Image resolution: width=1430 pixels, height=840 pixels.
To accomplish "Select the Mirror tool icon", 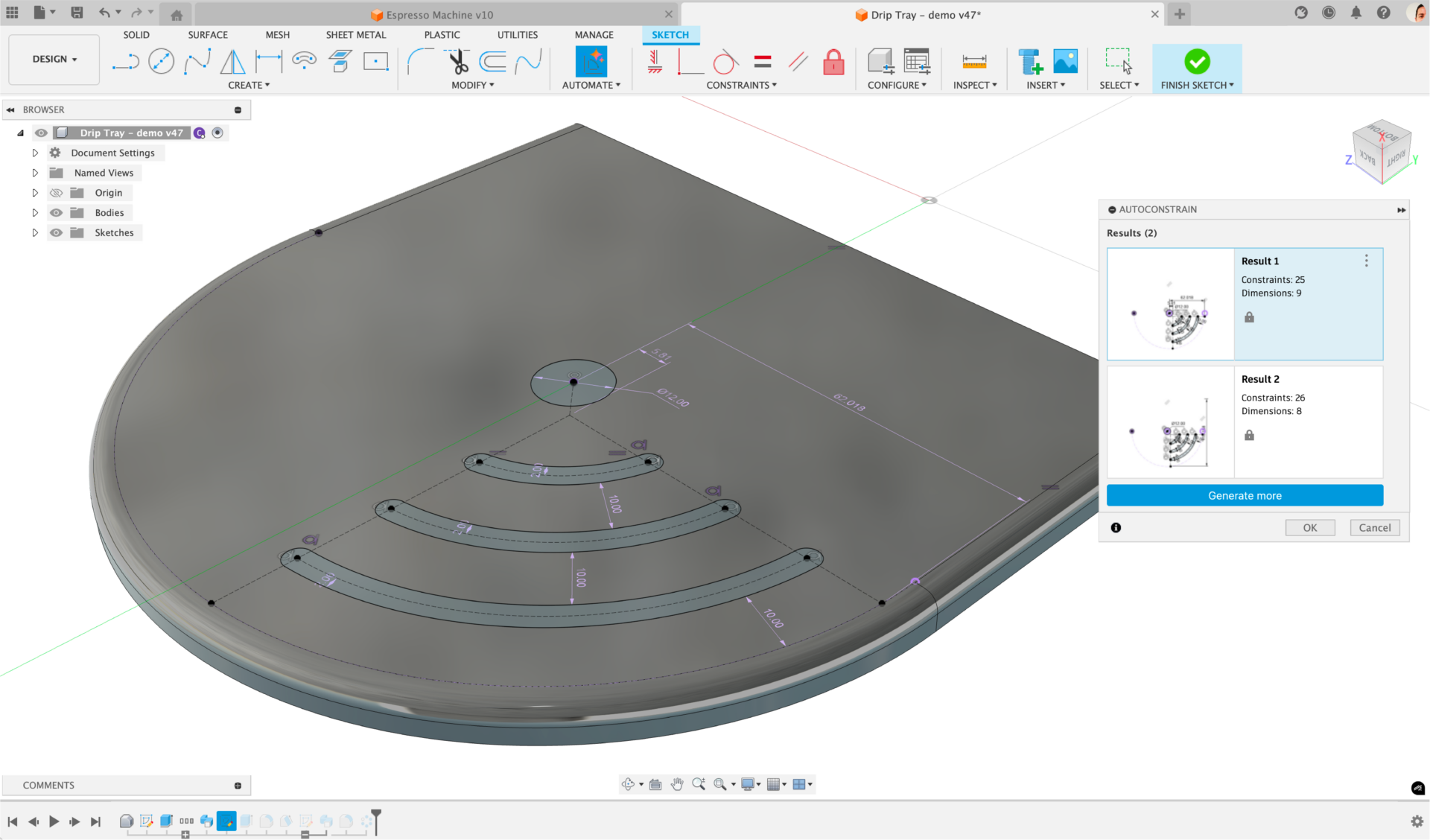I will pos(232,62).
